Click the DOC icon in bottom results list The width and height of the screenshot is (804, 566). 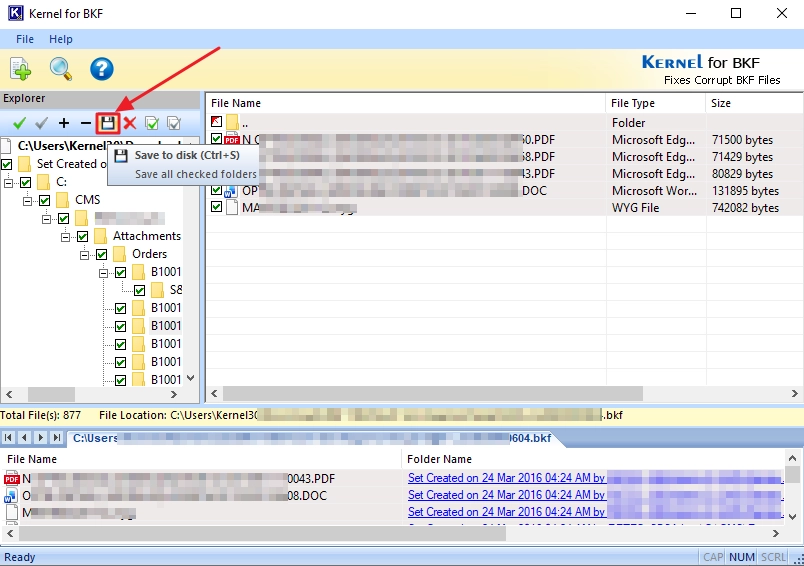[11, 496]
